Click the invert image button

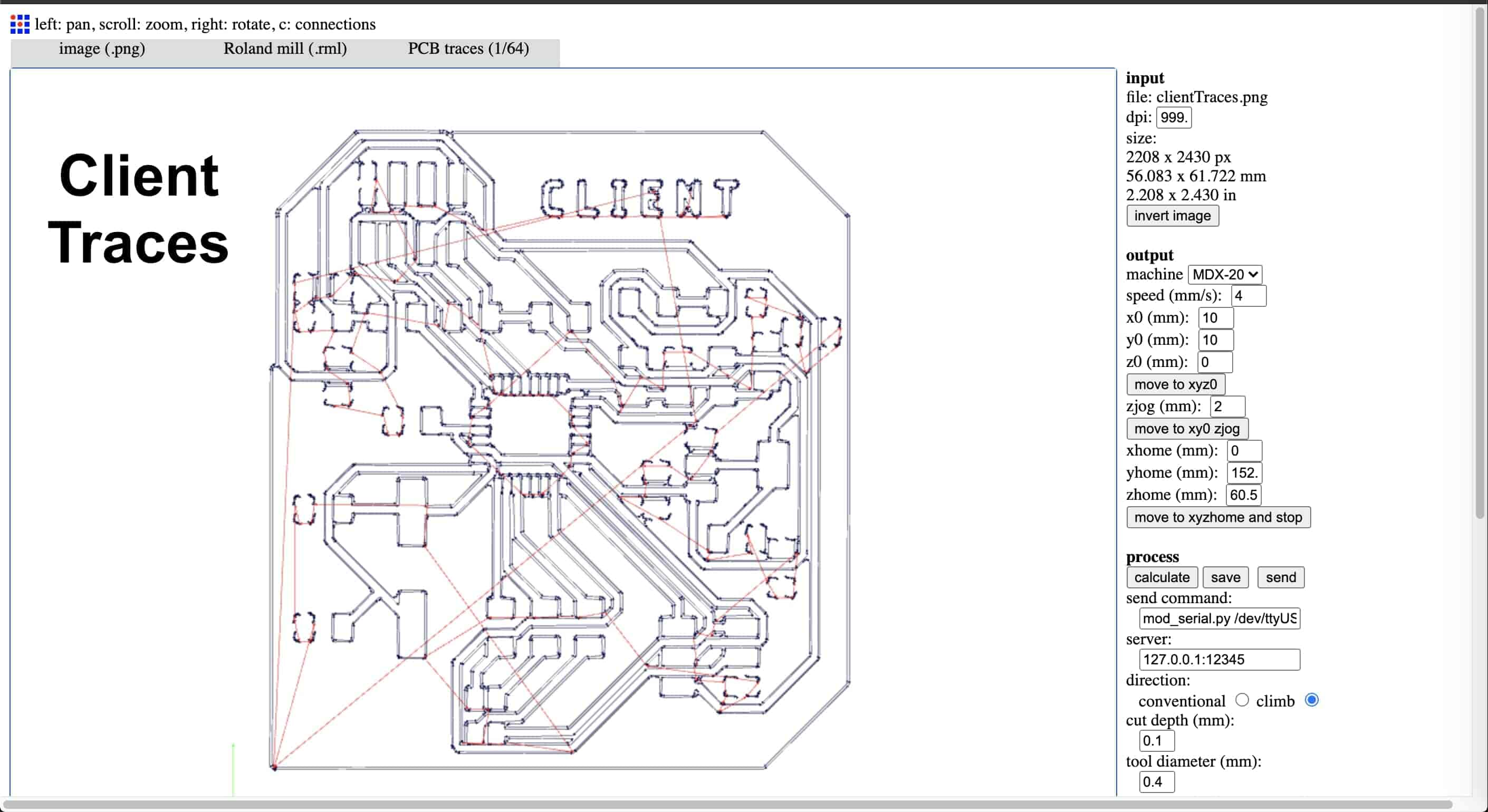point(1172,216)
